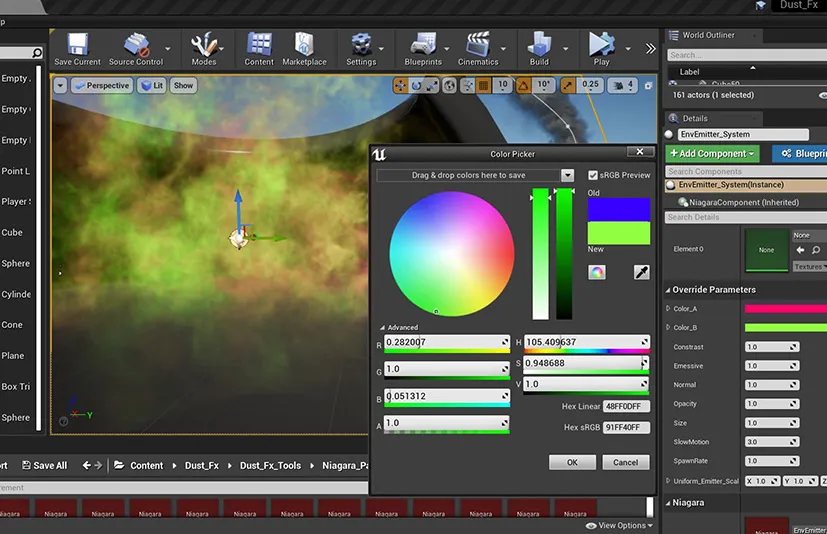Click the color wheel hue/saturation area
The image size is (827, 534).
452,254
